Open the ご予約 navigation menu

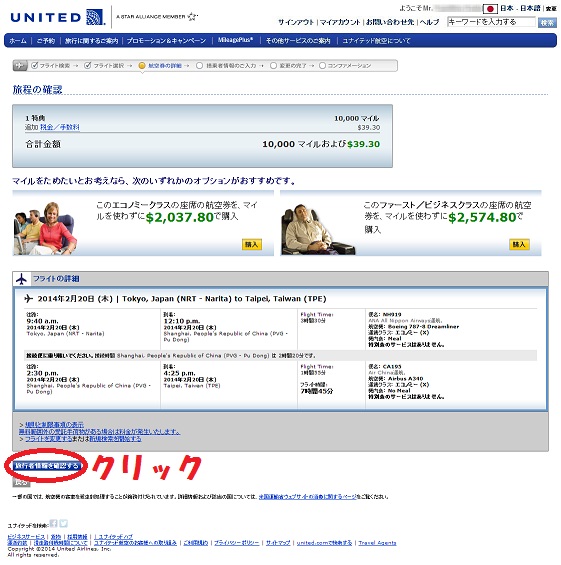tap(46, 41)
